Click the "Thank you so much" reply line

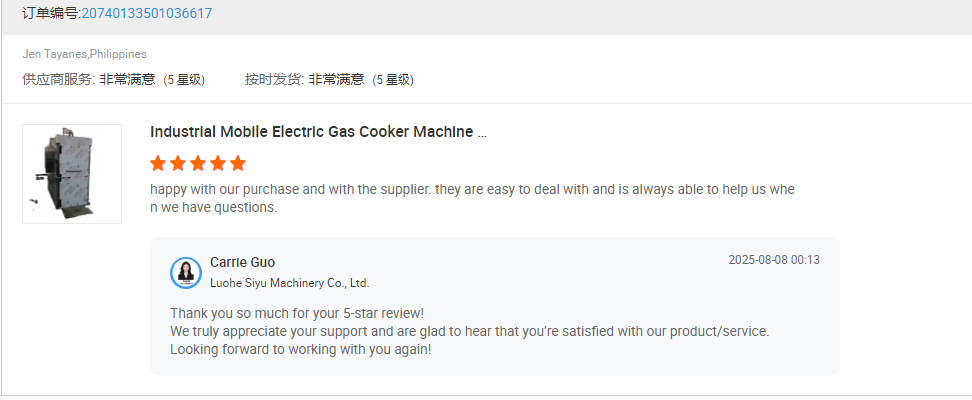[x=297, y=313]
